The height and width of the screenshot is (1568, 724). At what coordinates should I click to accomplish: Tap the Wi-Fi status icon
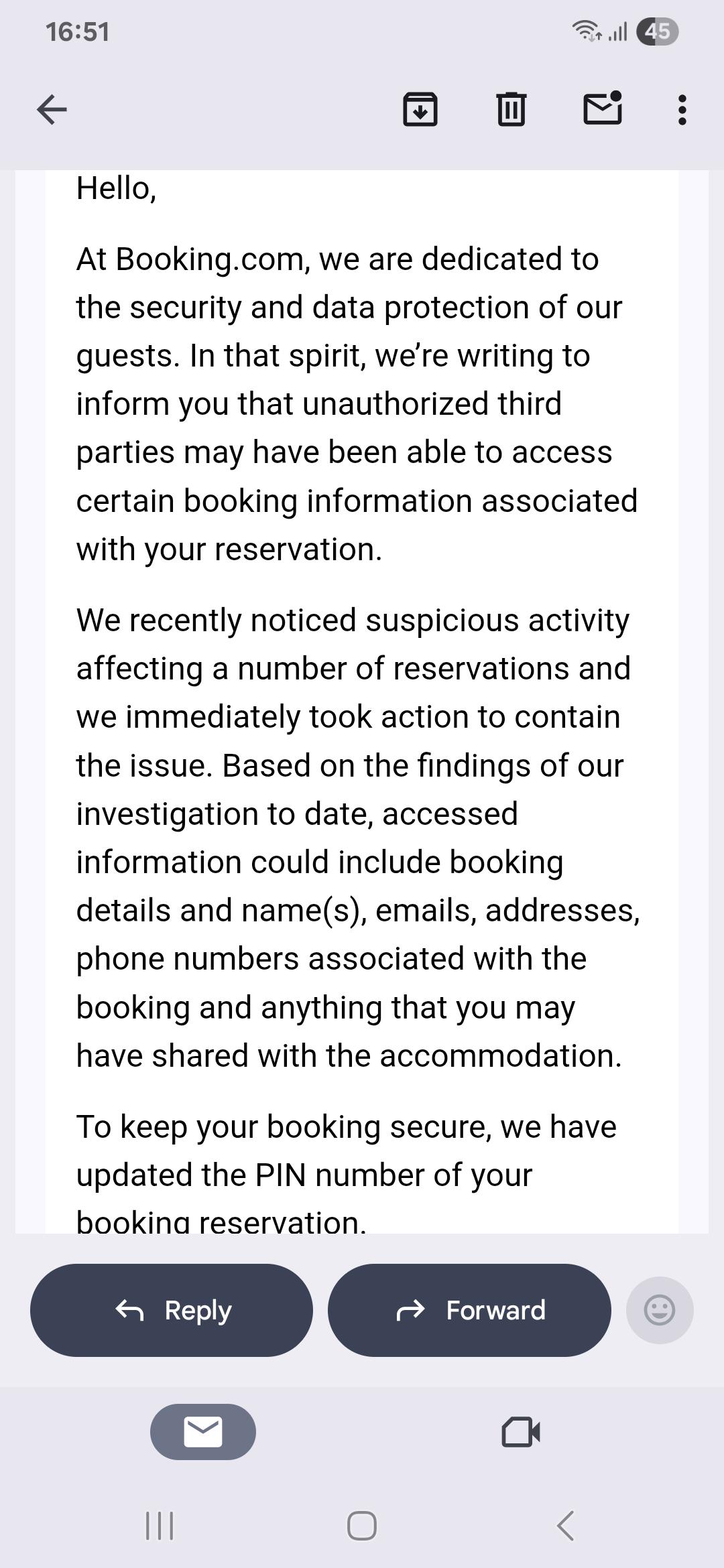[585, 31]
